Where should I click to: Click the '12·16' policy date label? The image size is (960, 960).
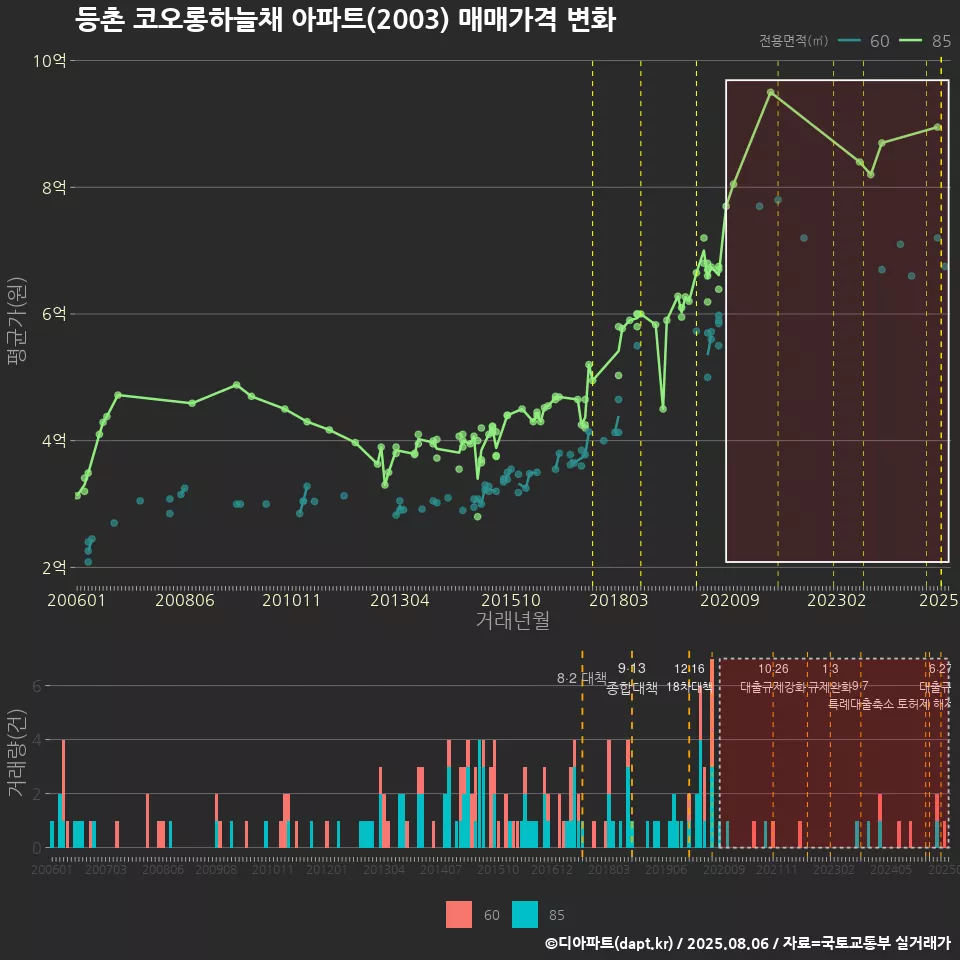coord(689,669)
